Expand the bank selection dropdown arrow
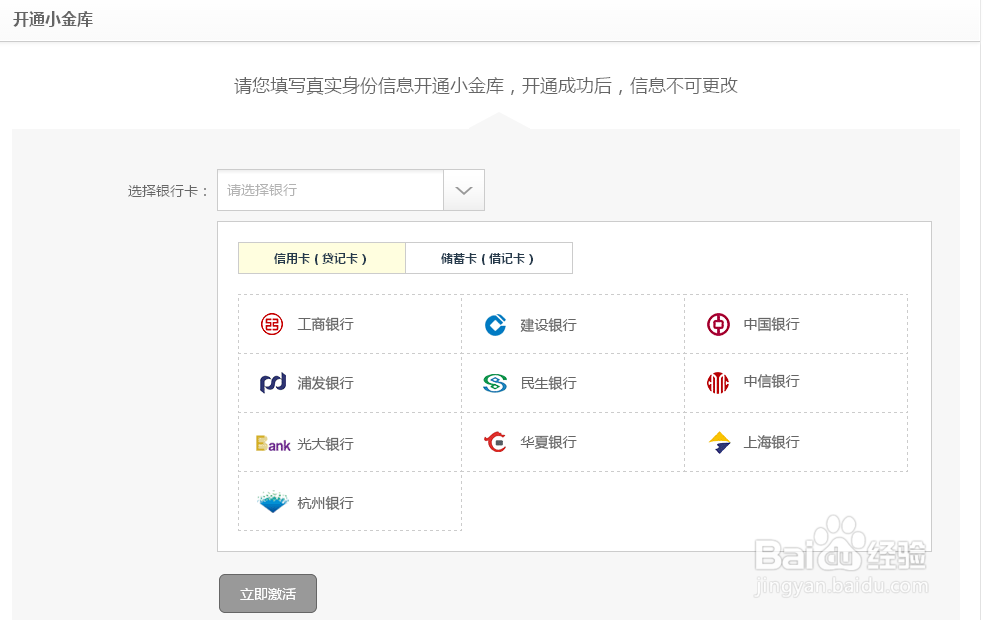This screenshot has height=620, width=983. coord(464,190)
